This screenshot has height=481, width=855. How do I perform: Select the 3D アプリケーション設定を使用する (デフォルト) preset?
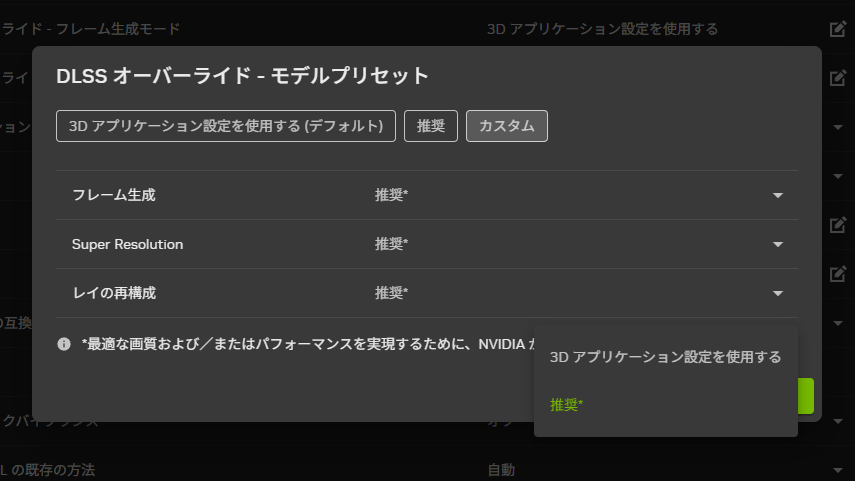(226, 126)
